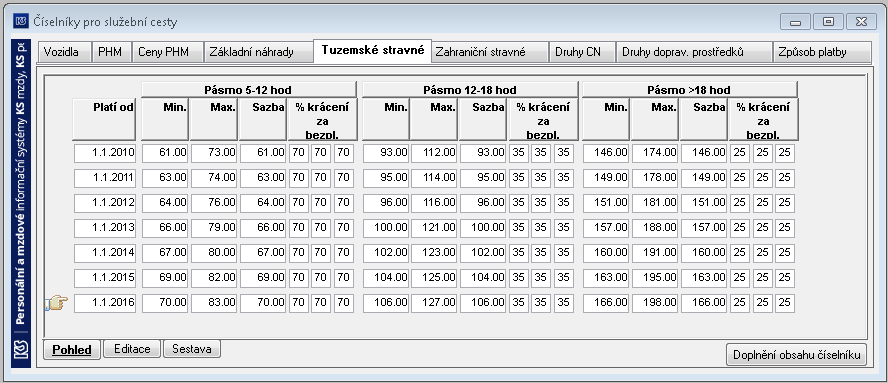Open the Způsob platby tab

point(822,52)
